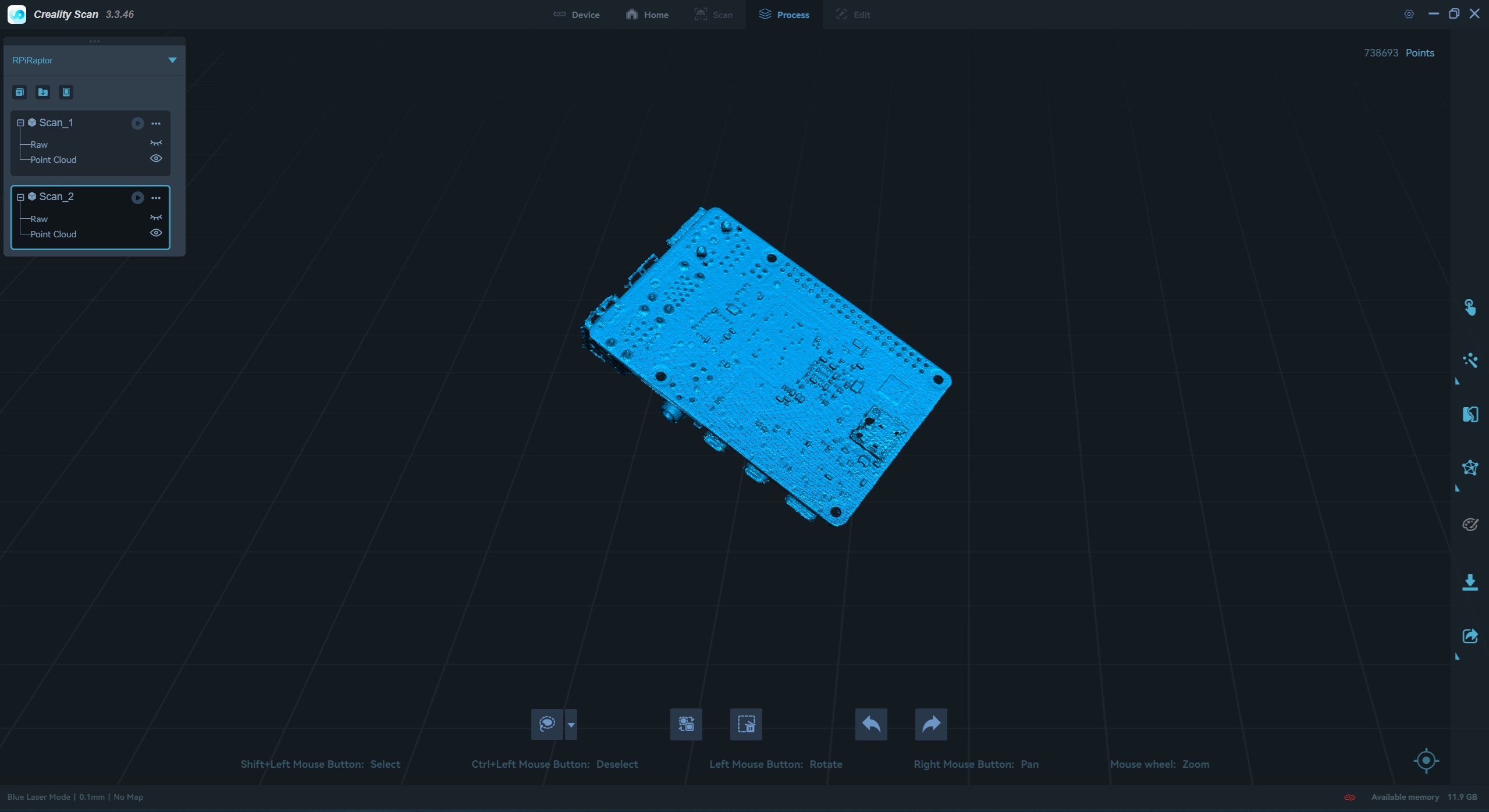The width and height of the screenshot is (1489, 812).
Task: Select the mesh generation icon
Action: (x=1470, y=468)
